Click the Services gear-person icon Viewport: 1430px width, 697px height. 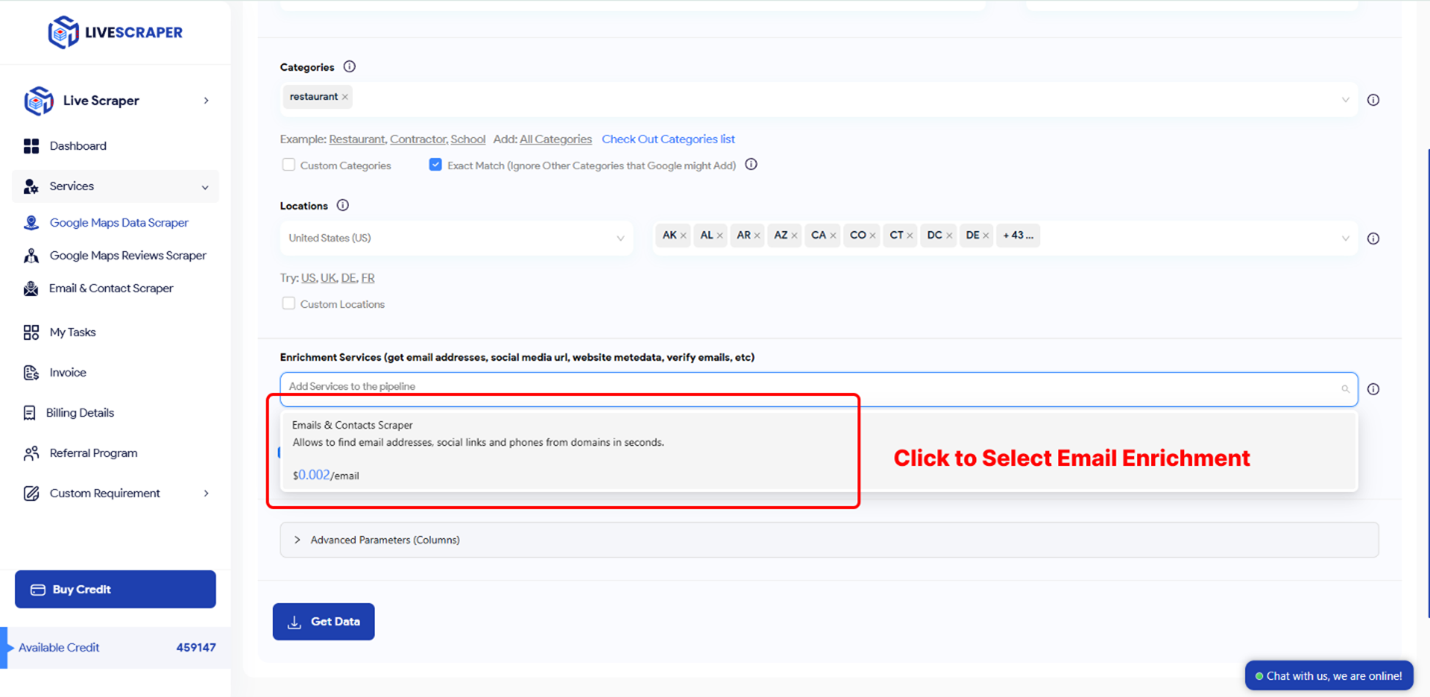pos(31,186)
